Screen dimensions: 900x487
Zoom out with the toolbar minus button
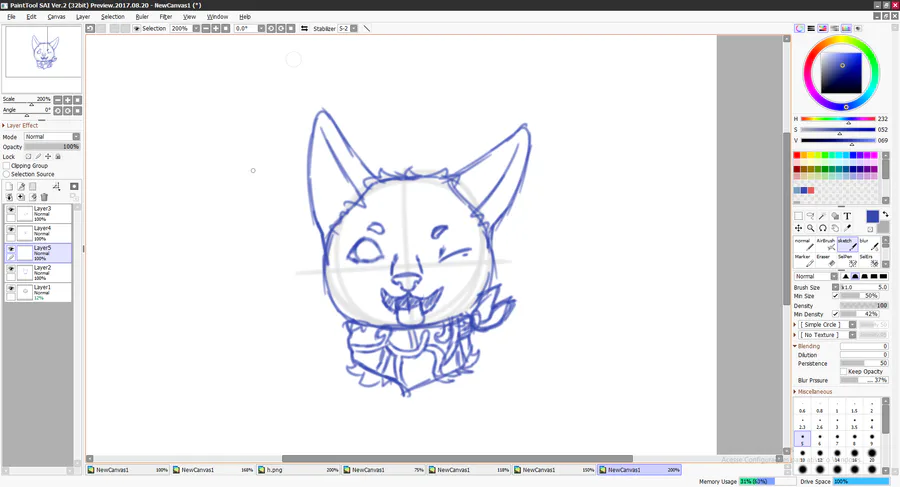205,28
